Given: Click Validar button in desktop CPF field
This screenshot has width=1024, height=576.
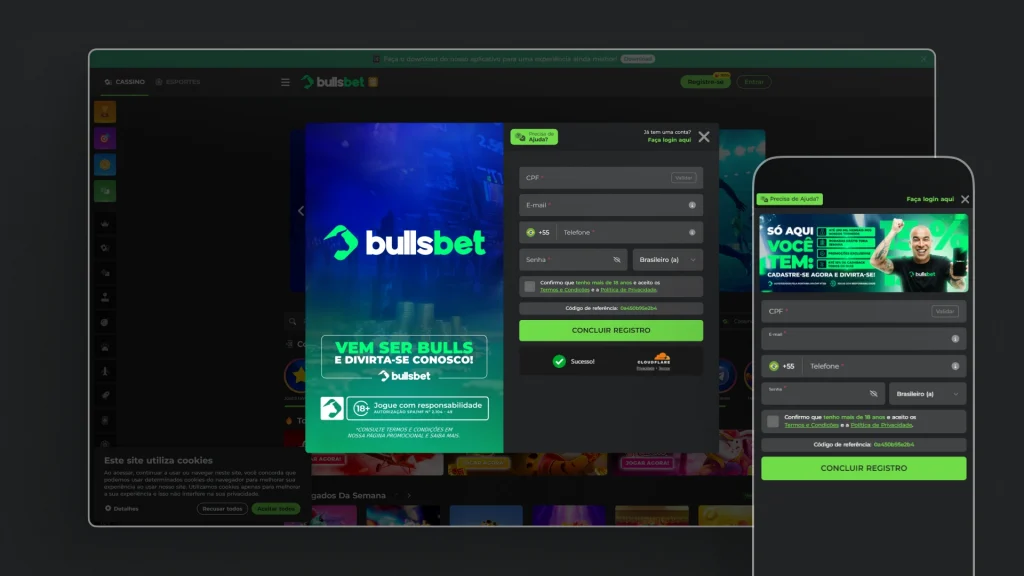Looking at the screenshot, I should point(683,178).
